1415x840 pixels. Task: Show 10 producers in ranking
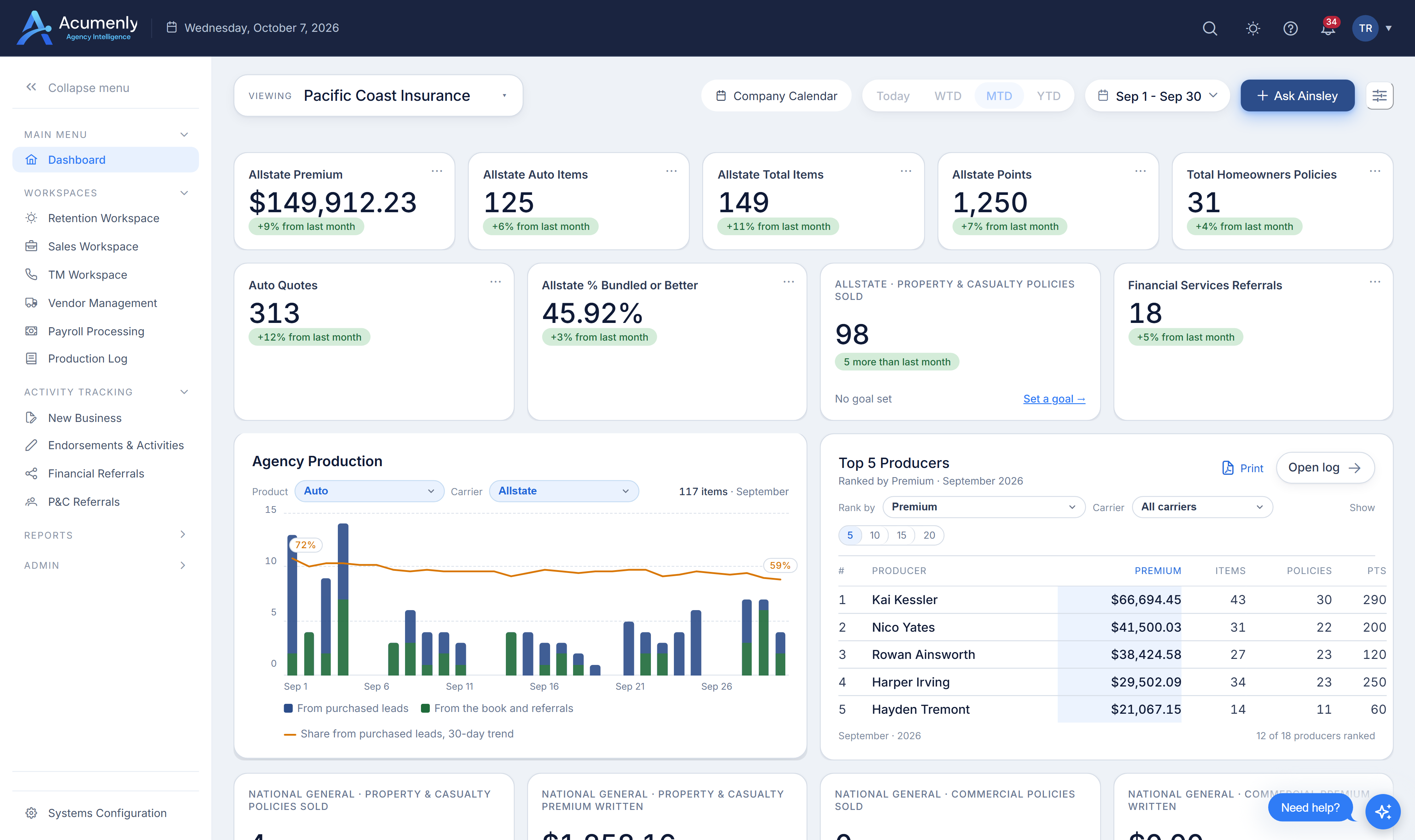(x=874, y=535)
